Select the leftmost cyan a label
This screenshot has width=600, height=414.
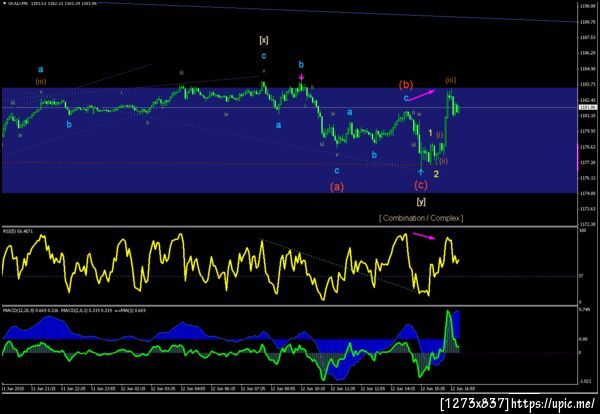(41, 70)
